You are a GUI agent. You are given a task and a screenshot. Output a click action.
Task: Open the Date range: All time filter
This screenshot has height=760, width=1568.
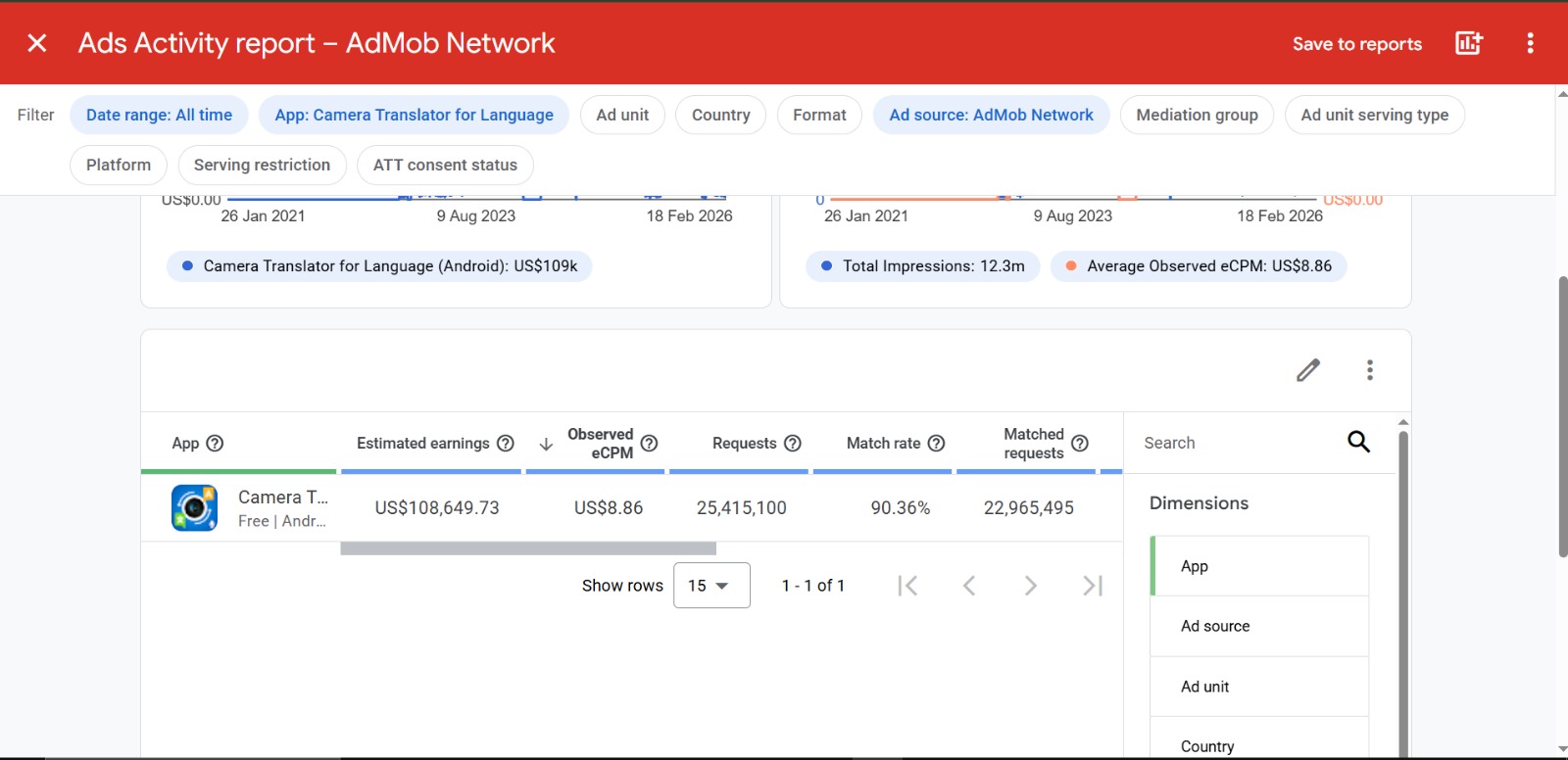click(x=159, y=115)
